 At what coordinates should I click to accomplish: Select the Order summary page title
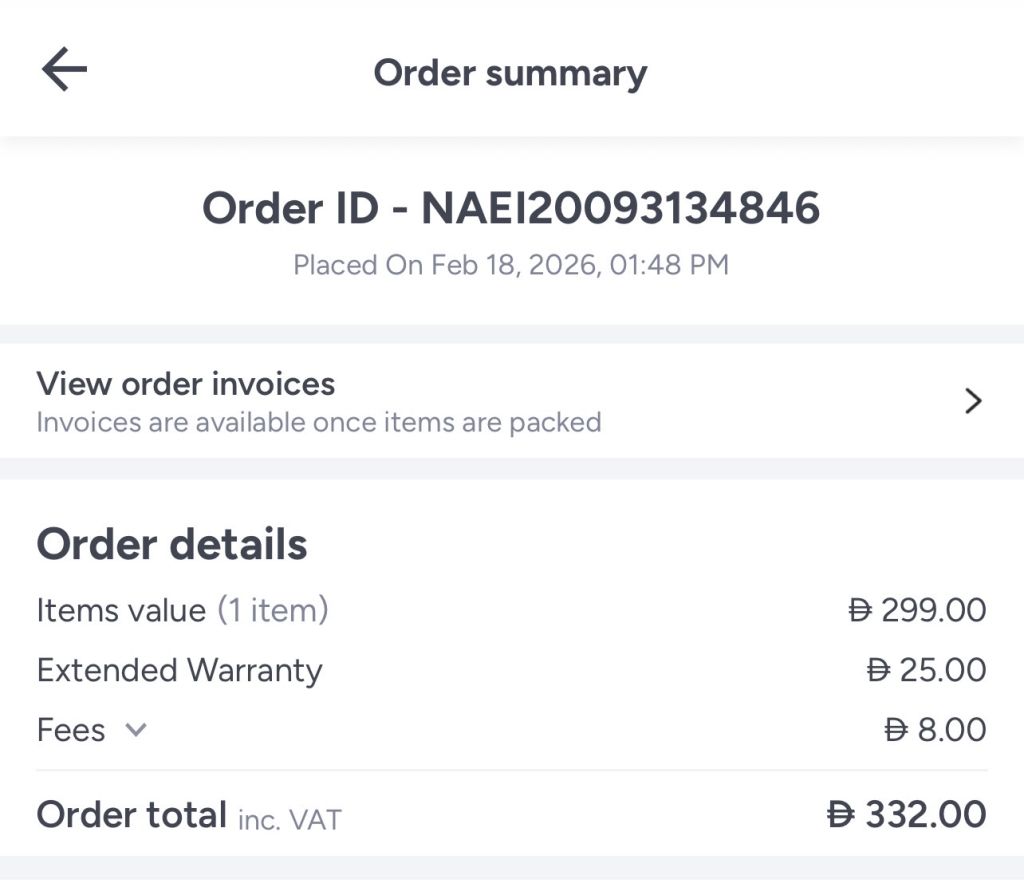click(510, 73)
